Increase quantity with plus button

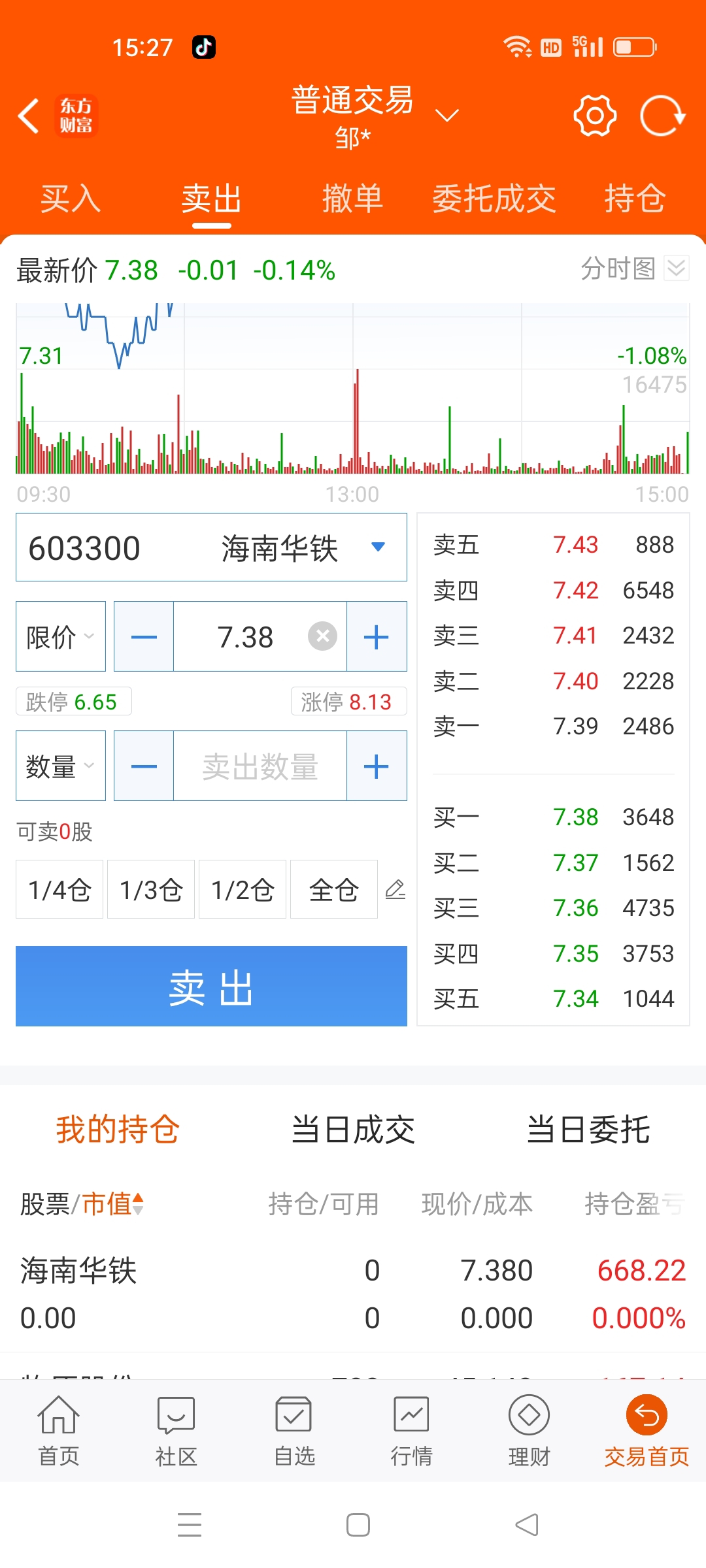click(377, 766)
